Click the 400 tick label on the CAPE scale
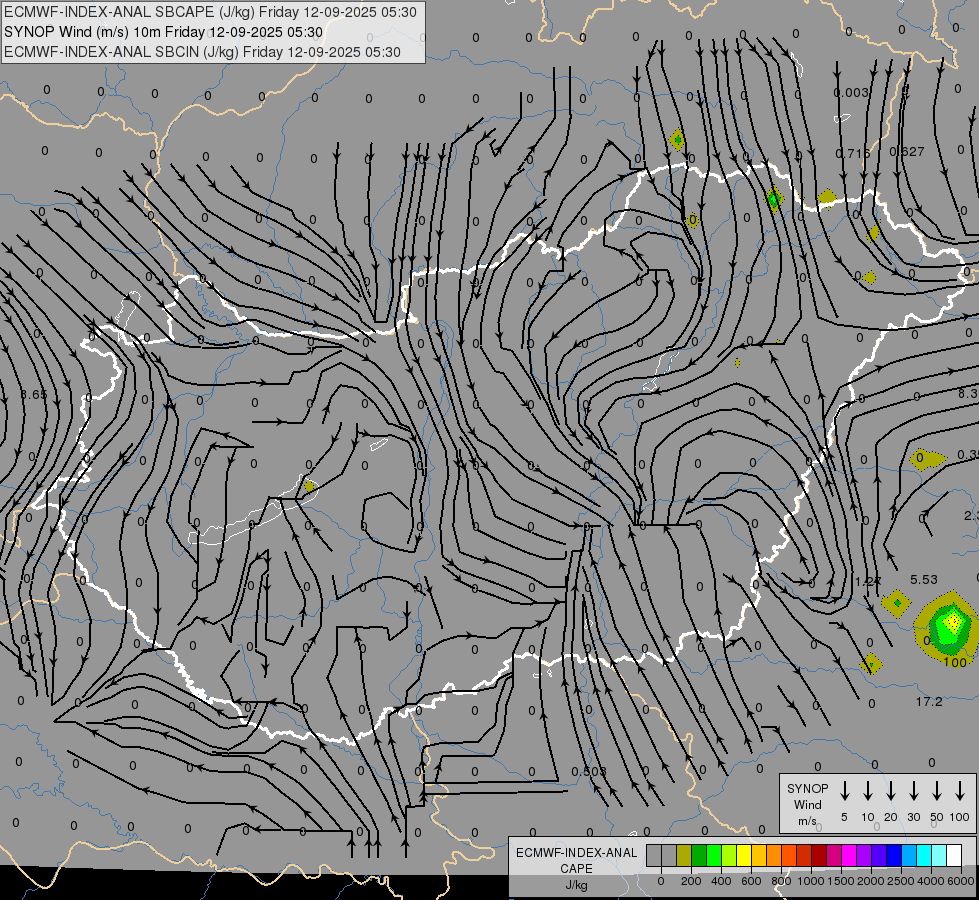This screenshot has height=900, width=979. click(x=721, y=881)
